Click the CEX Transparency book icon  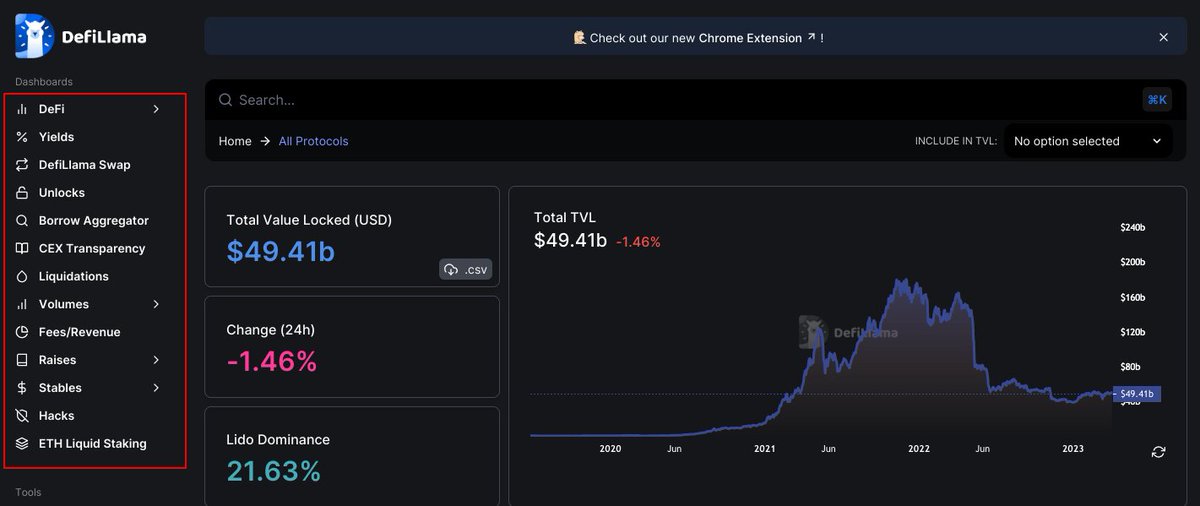(22, 249)
